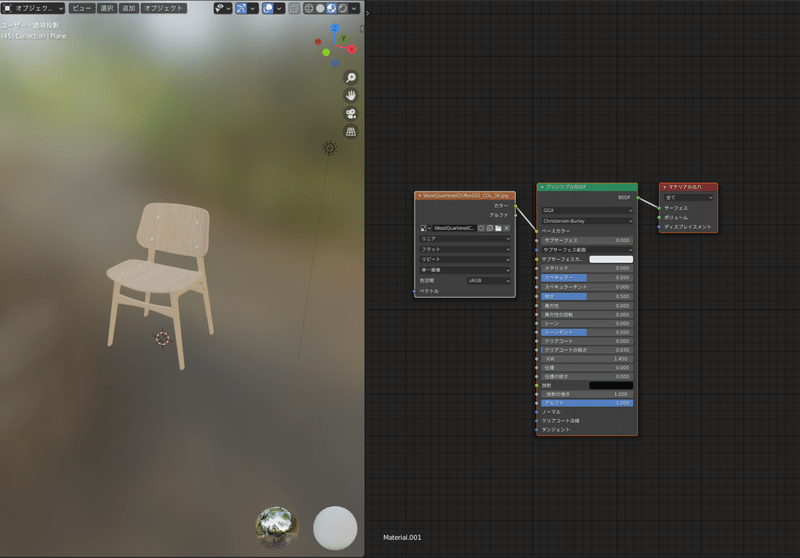This screenshot has height=558, width=800.
Task: Click the zoom magnifier icon in the viewport
Action: coord(351,78)
